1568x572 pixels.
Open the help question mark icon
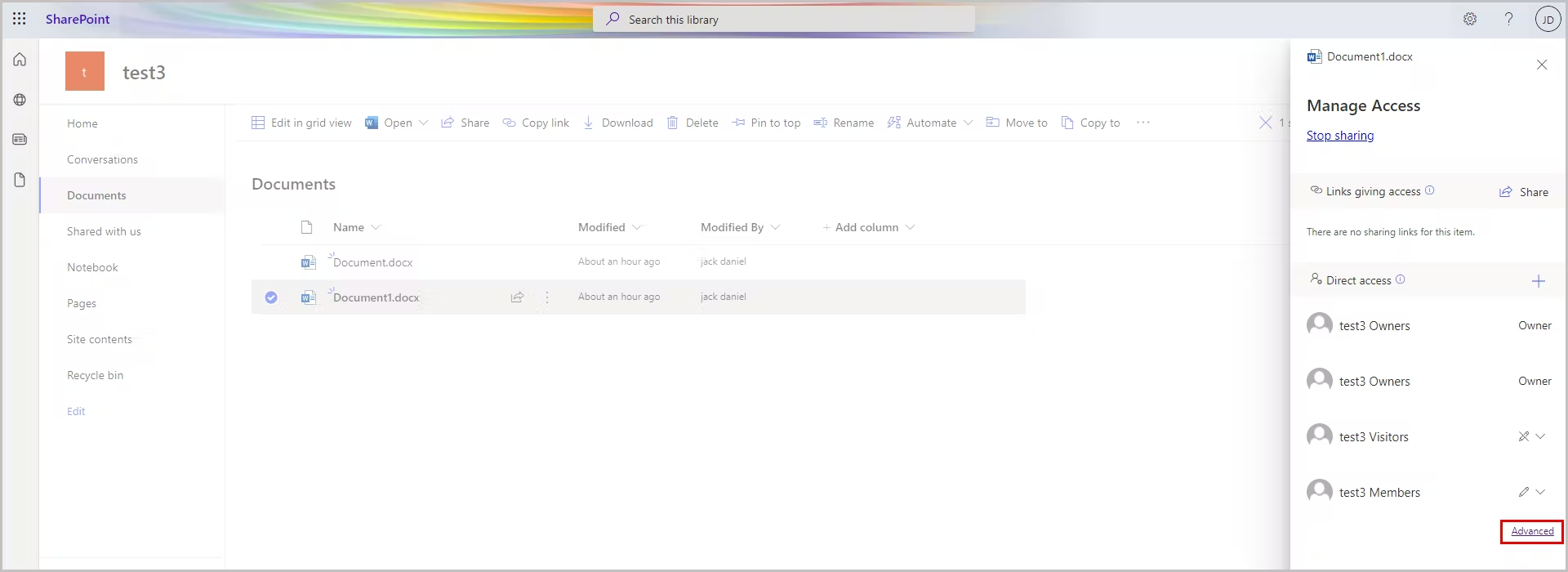pos(1509,19)
